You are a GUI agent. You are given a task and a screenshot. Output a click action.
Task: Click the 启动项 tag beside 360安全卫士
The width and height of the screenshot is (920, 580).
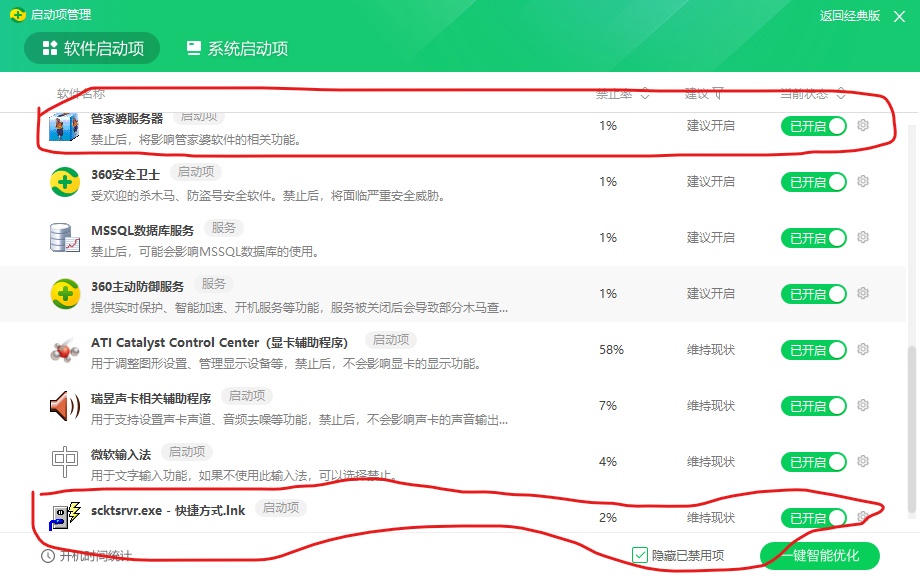(196, 172)
